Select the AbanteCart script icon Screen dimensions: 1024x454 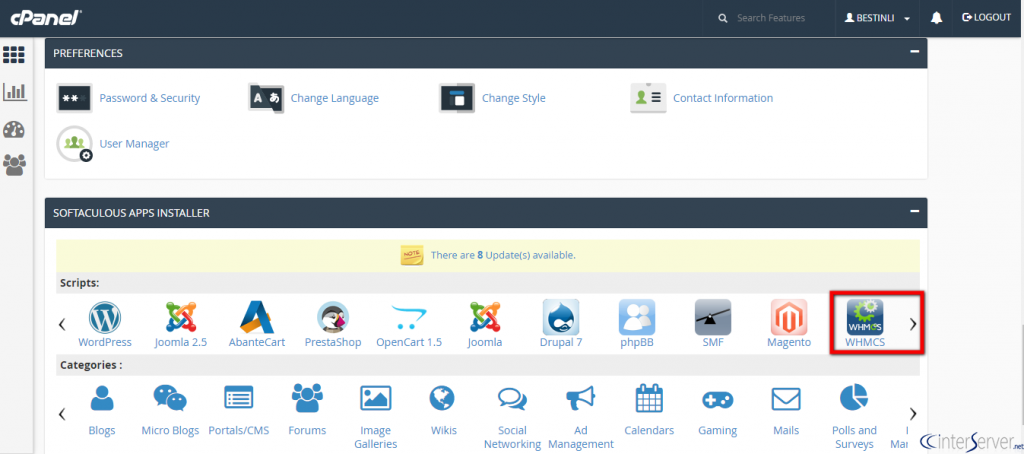coord(257,317)
